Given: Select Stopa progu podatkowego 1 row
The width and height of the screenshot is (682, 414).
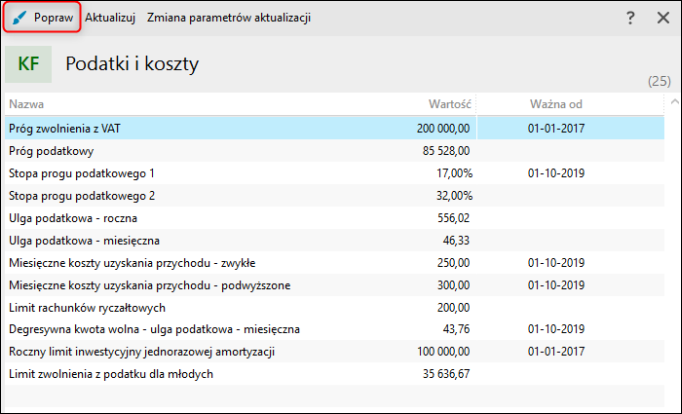Looking at the screenshot, I should (x=334, y=174).
